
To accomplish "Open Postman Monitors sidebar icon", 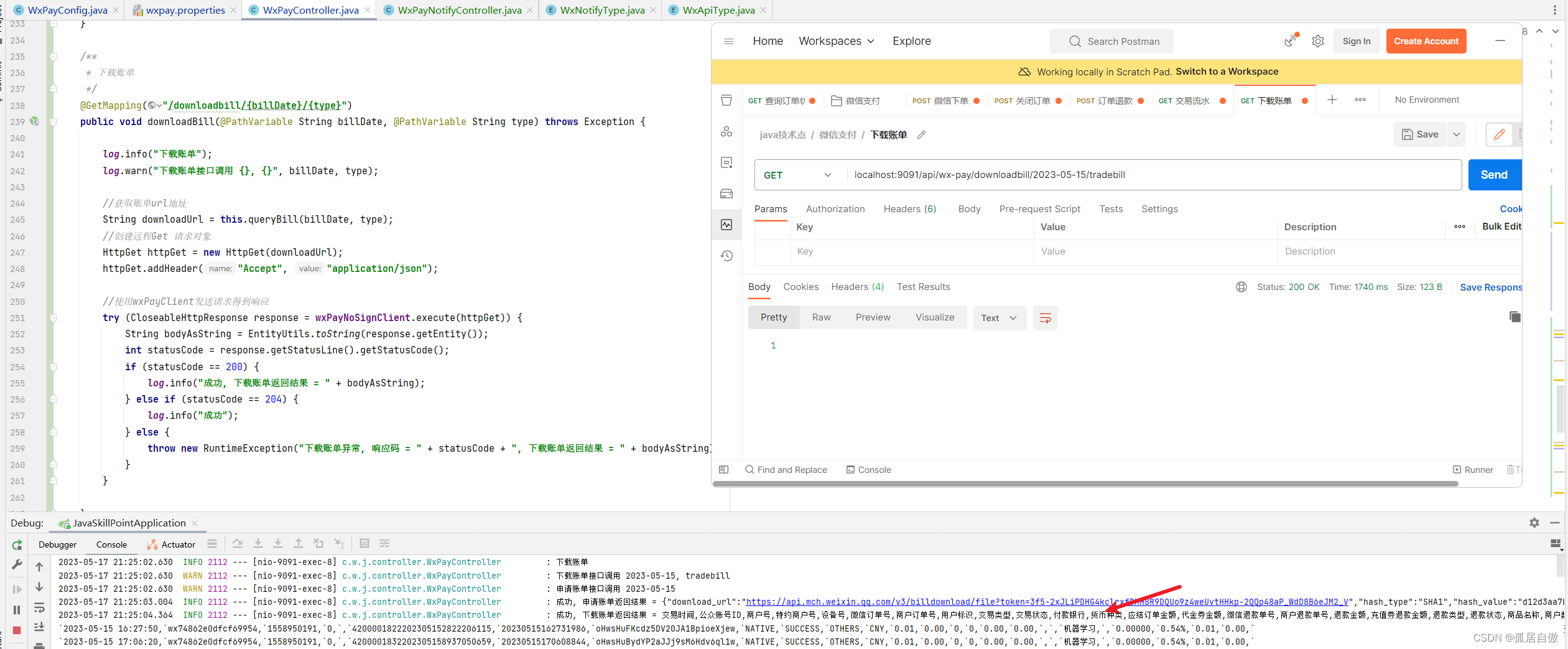I will 726,225.
